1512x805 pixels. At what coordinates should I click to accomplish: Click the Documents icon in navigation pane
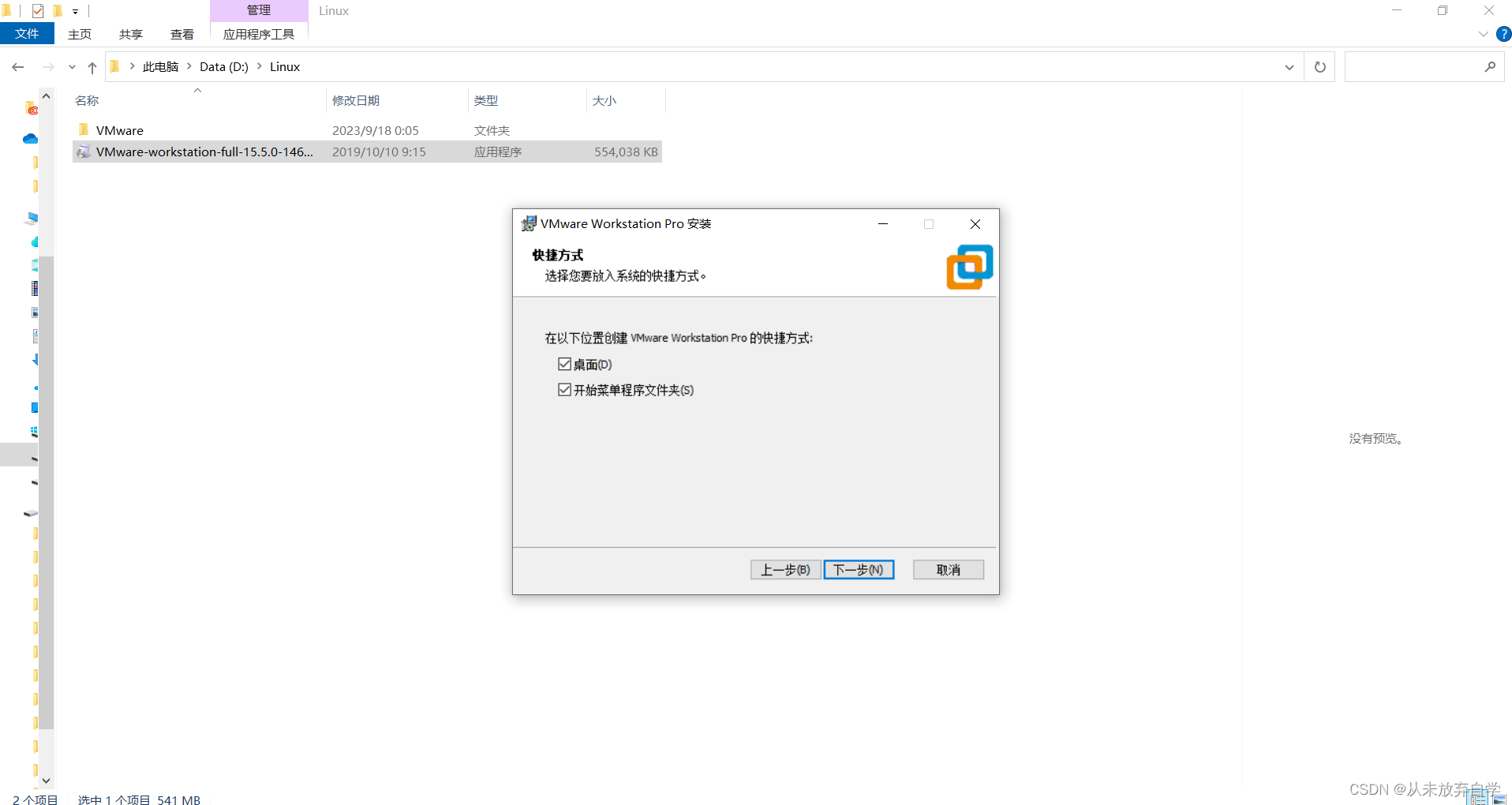(x=36, y=336)
